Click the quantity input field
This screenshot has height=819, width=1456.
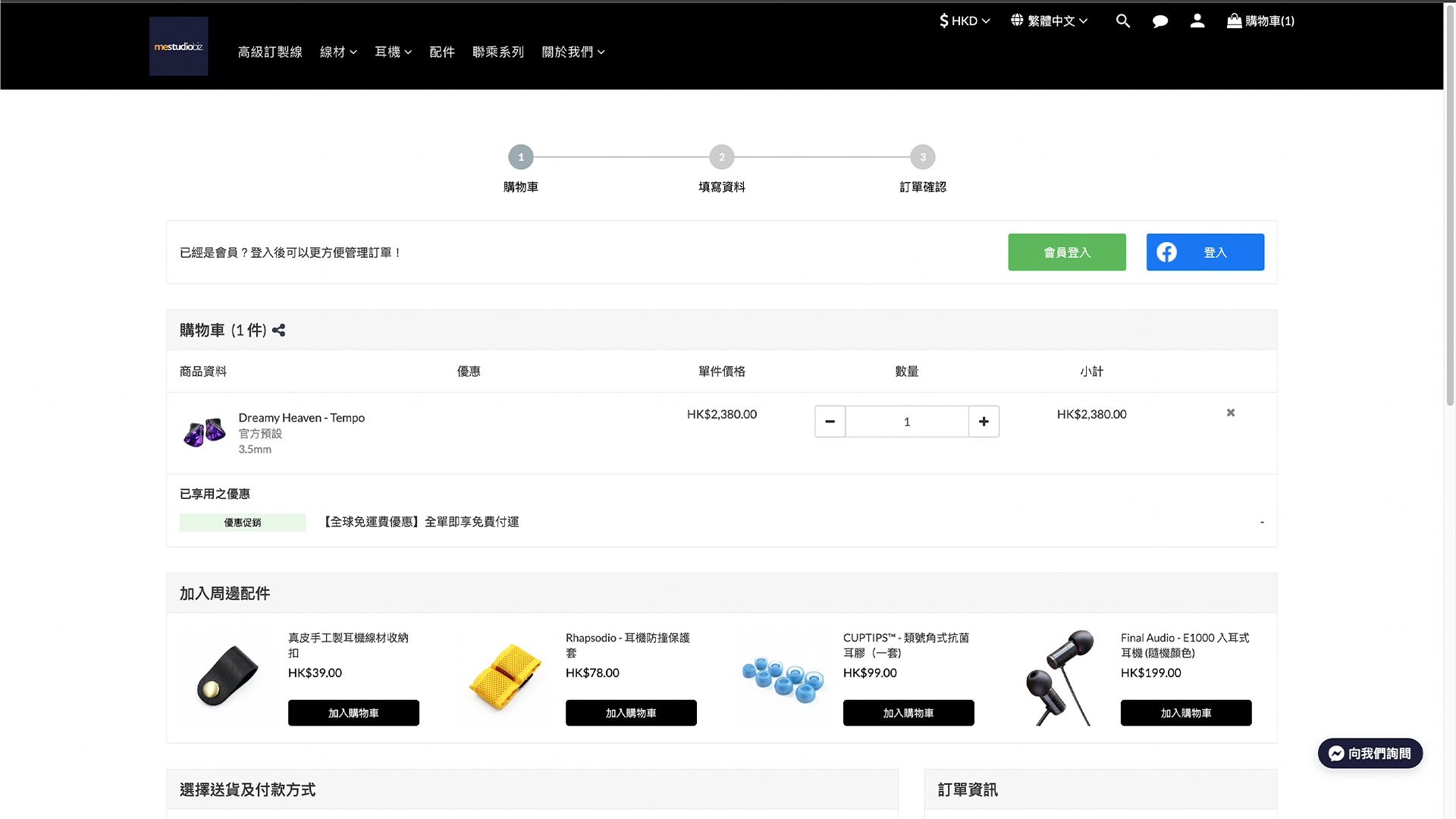(907, 422)
